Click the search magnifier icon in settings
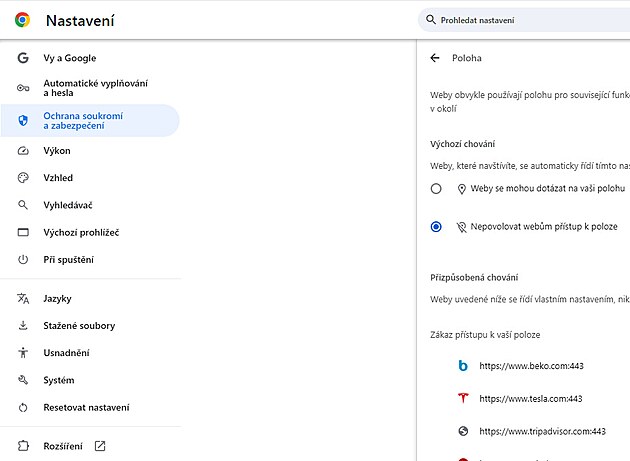This screenshot has width=630, height=461. coord(431,19)
